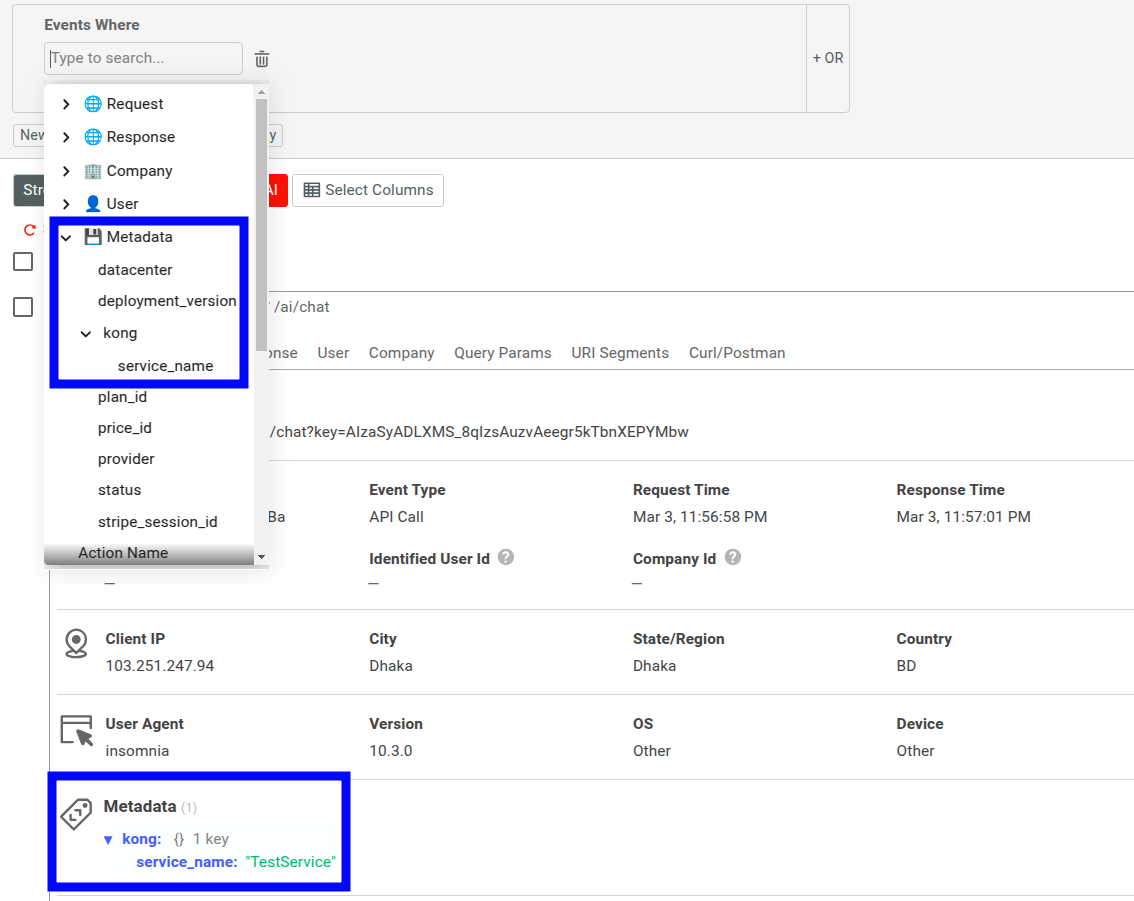This screenshot has height=901, width=1134.
Task: Collapse the kong object in Metadata panel
Action: coord(109,840)
